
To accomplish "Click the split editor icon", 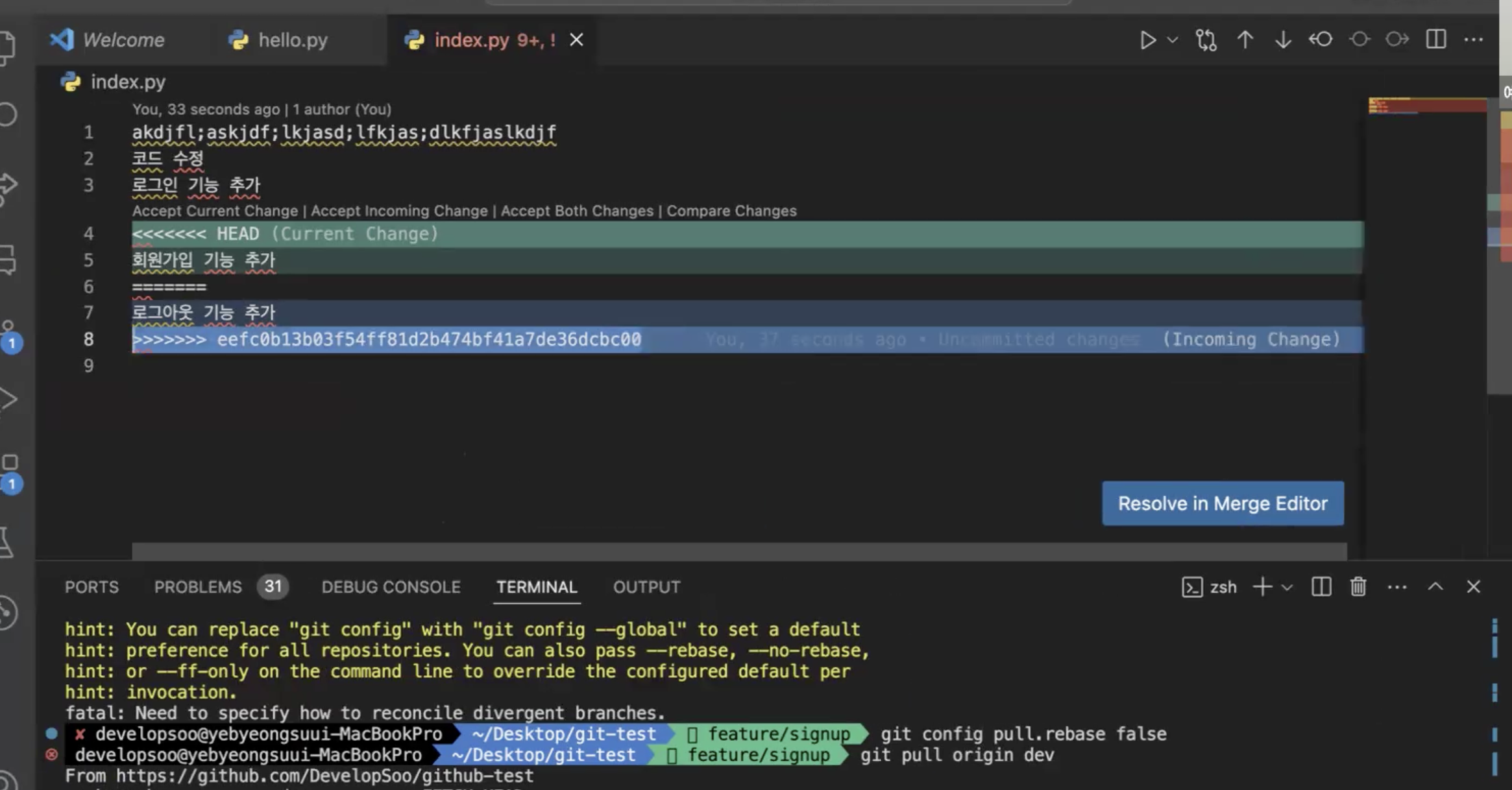I will pos(1435,40).
